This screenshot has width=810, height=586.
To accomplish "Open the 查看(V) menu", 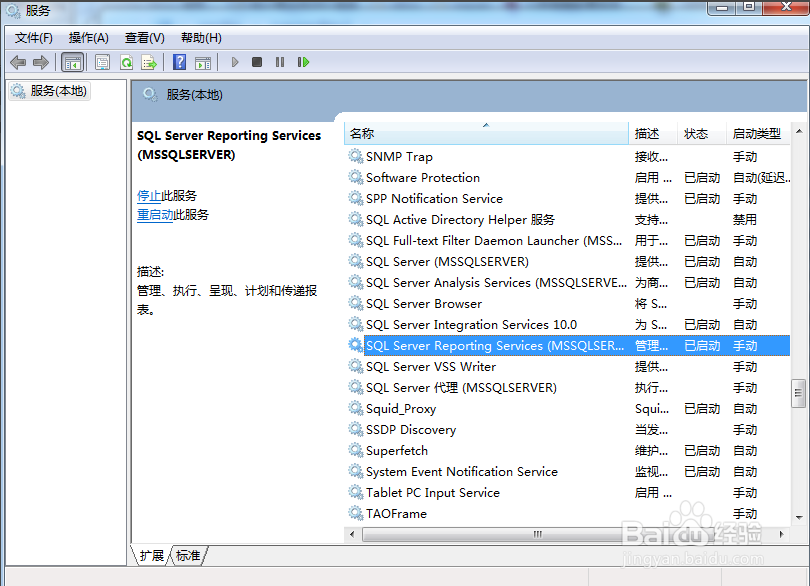I will (x=145, y=38).
